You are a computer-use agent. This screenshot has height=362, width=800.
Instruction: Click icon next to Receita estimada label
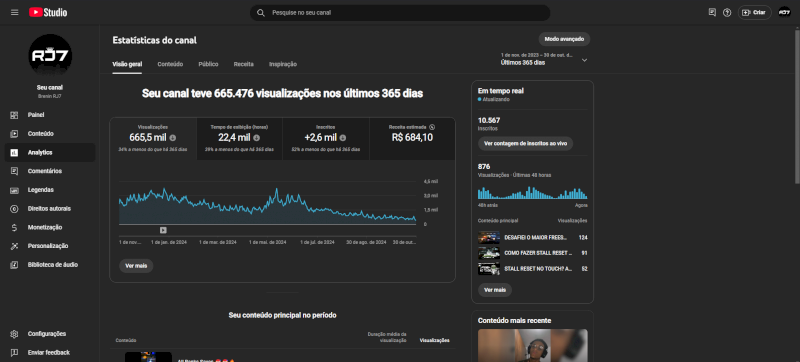(432, 126)
